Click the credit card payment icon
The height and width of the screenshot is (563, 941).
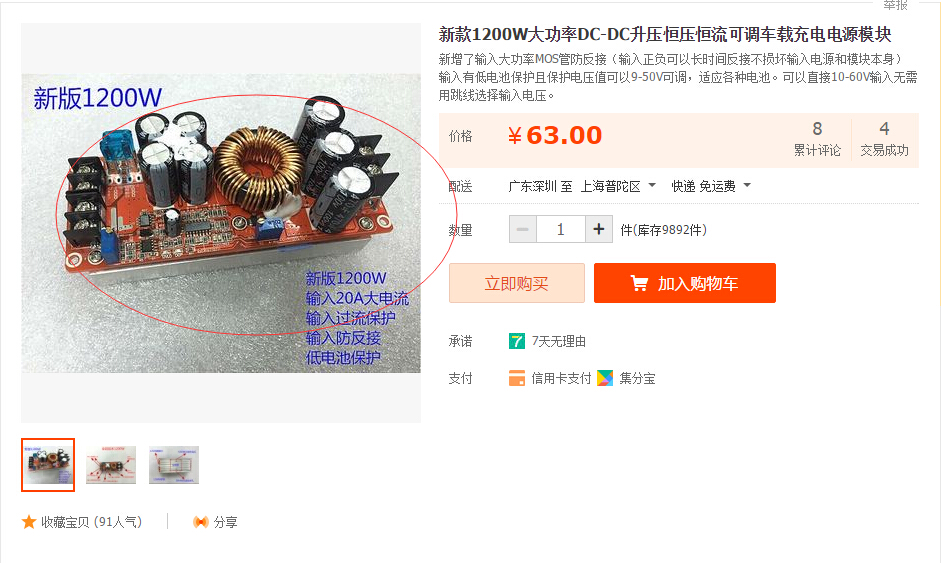(x=517, y=378)
